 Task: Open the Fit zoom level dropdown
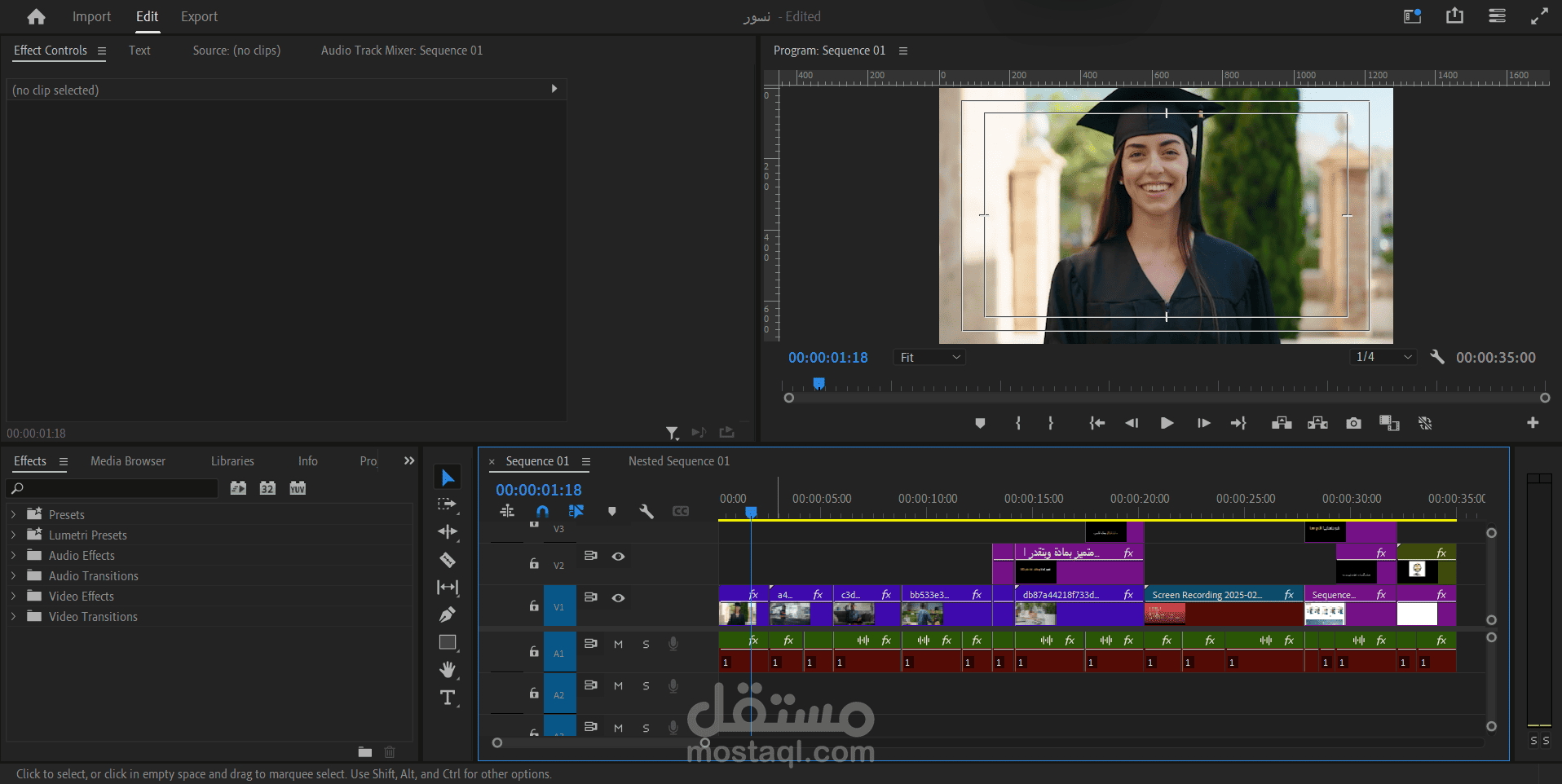point(929,358)
